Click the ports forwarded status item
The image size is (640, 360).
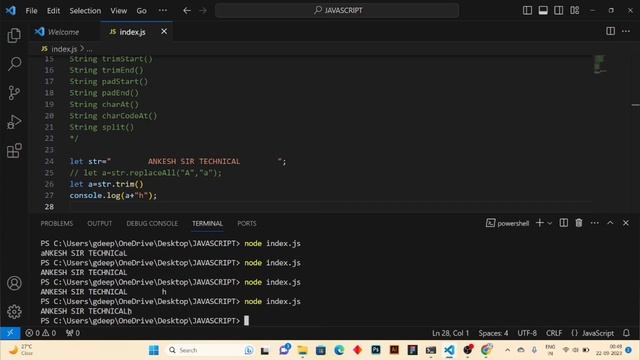pyautogui.click(x=73, y=333)
